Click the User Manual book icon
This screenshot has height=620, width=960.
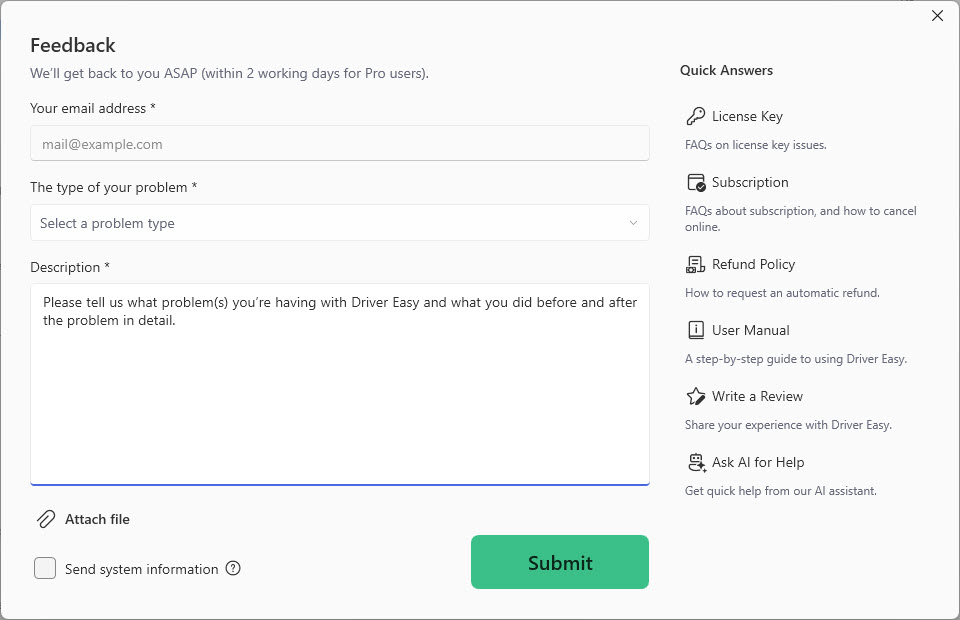(x=696, y=330)
